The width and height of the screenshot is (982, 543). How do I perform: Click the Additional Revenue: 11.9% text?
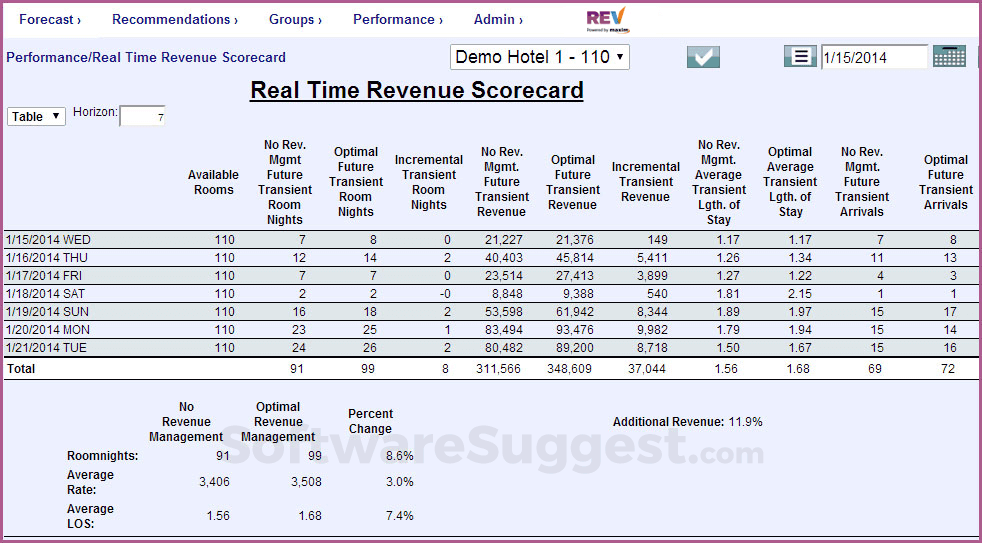[688, 422]
